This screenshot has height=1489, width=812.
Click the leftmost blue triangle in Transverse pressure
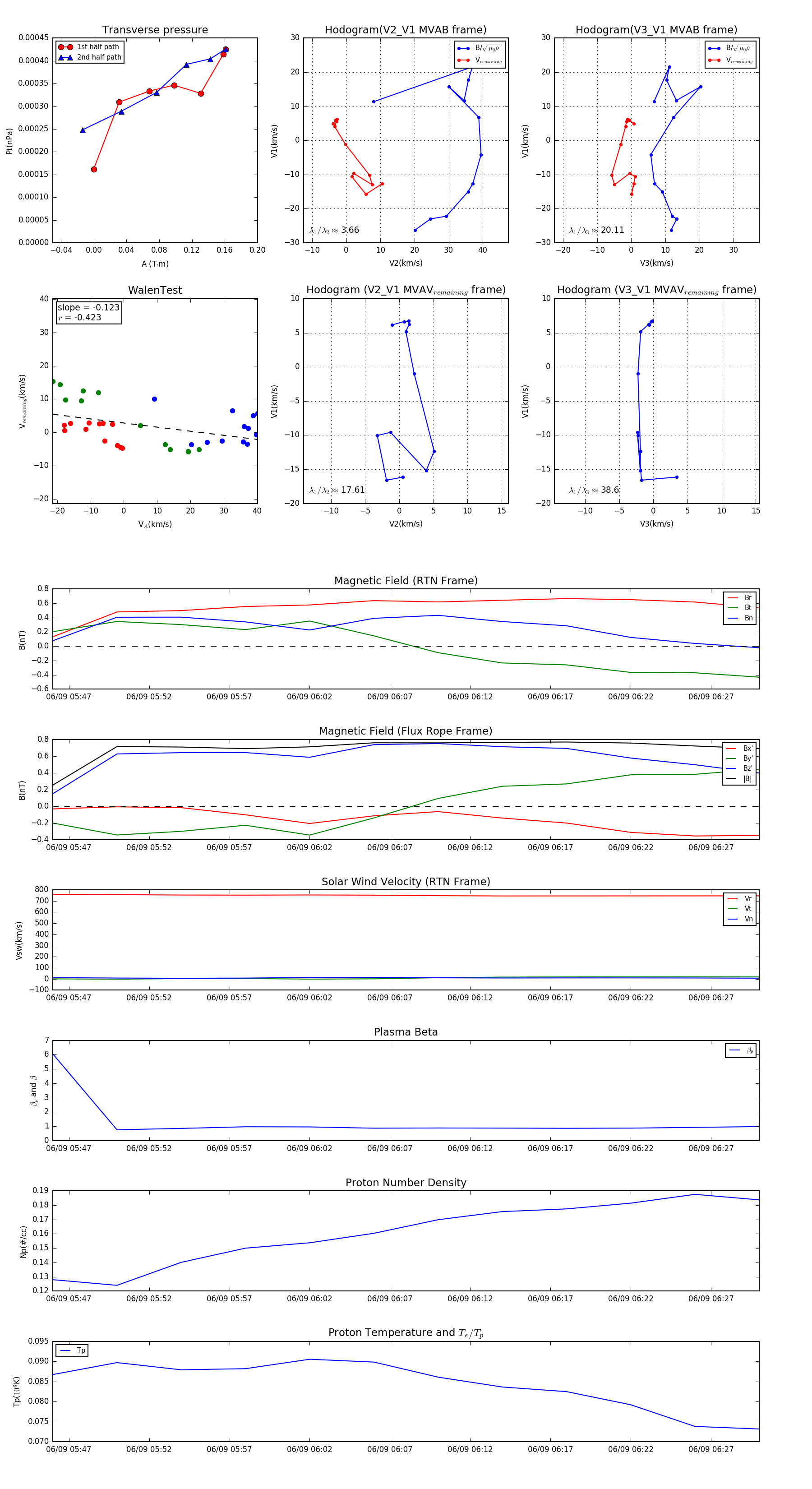point(83,130)
